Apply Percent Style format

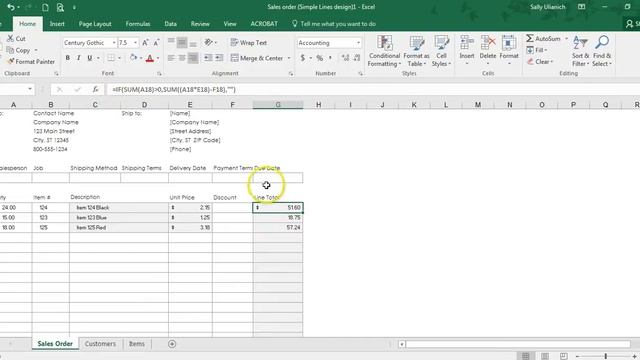point(320,58)
